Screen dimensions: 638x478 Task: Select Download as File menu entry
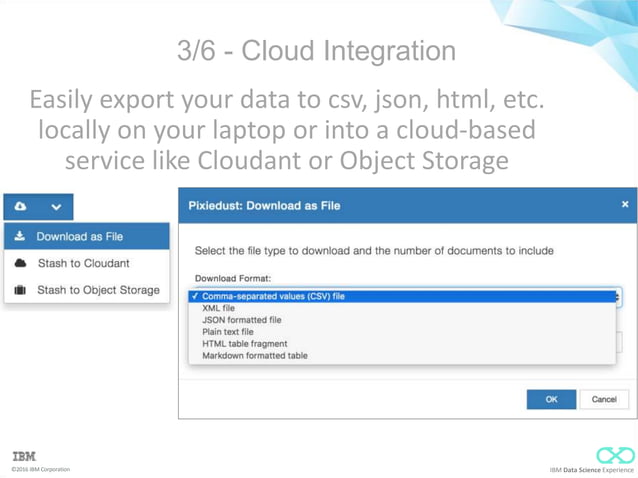[78, 237]
